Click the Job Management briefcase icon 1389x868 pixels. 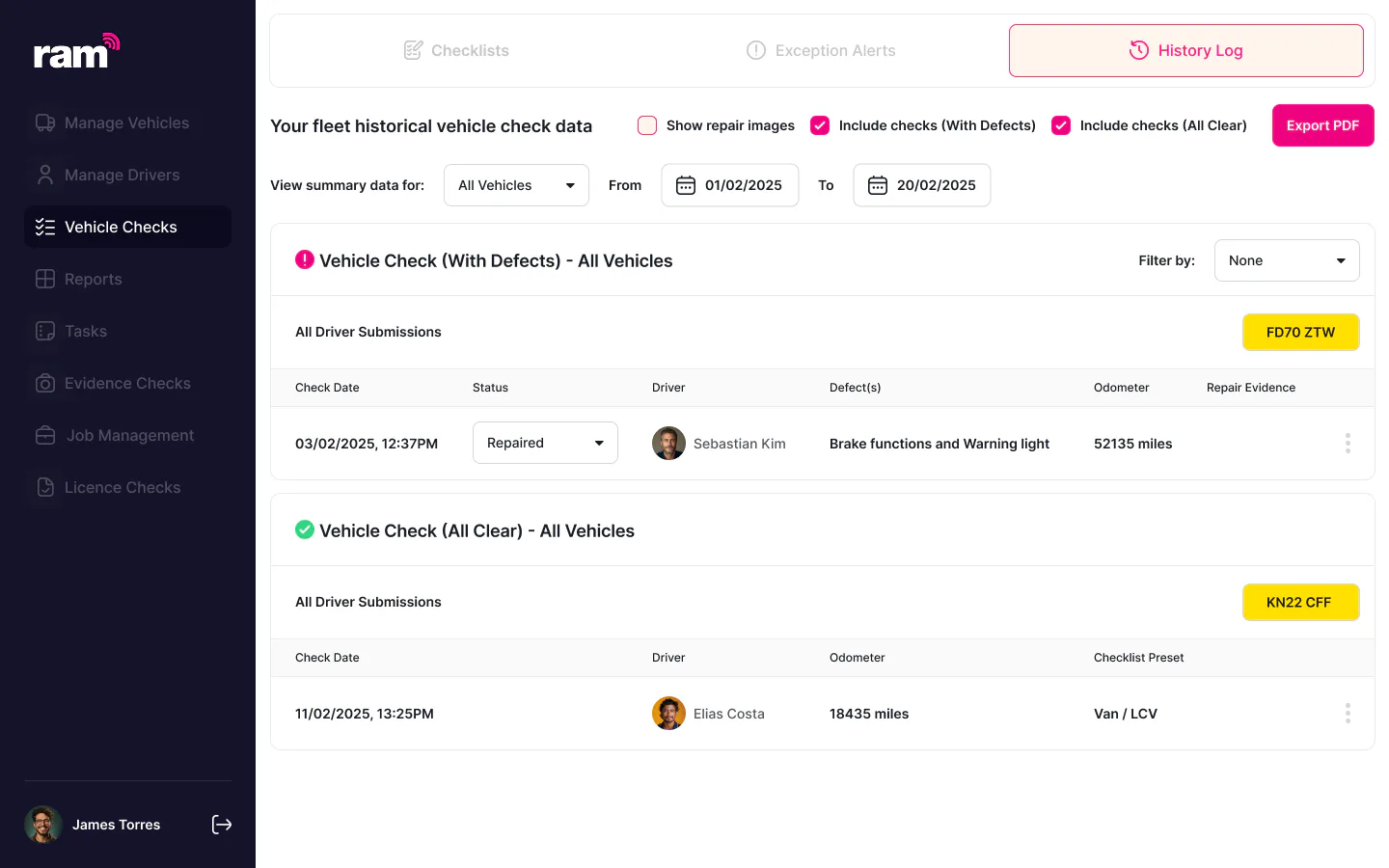pos(45,435)
